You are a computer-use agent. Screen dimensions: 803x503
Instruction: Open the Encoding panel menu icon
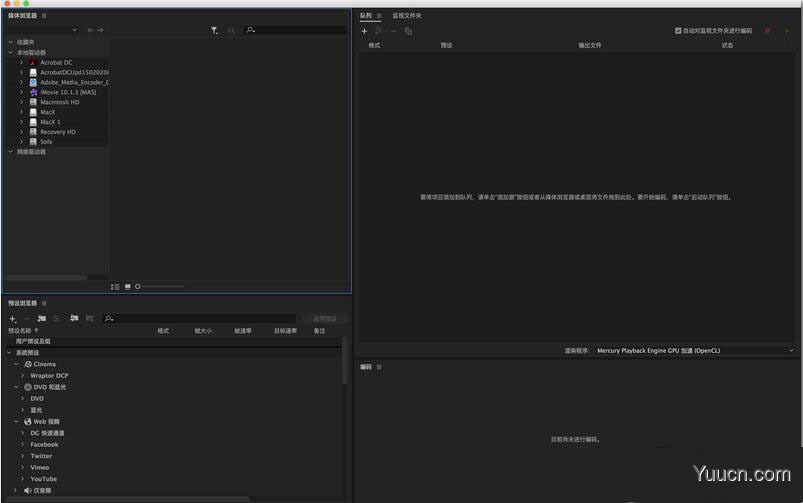pos(379,367)
